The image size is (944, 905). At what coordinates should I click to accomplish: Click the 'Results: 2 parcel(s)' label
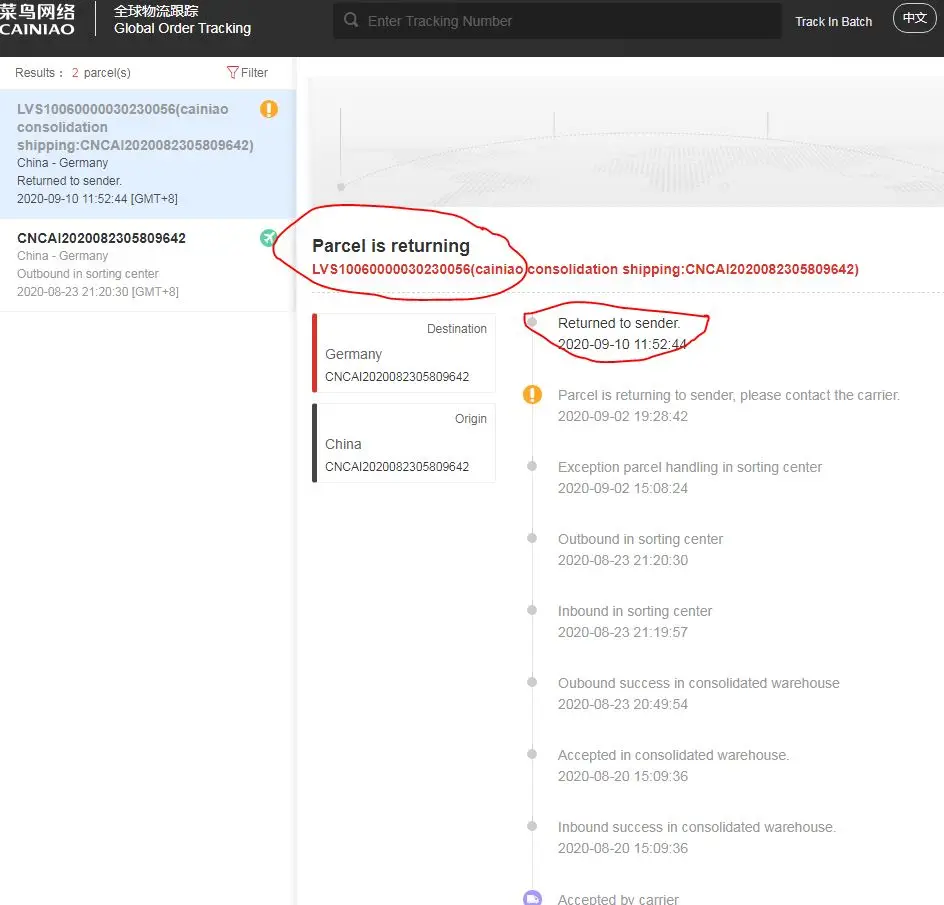click(x=73, y=73)
